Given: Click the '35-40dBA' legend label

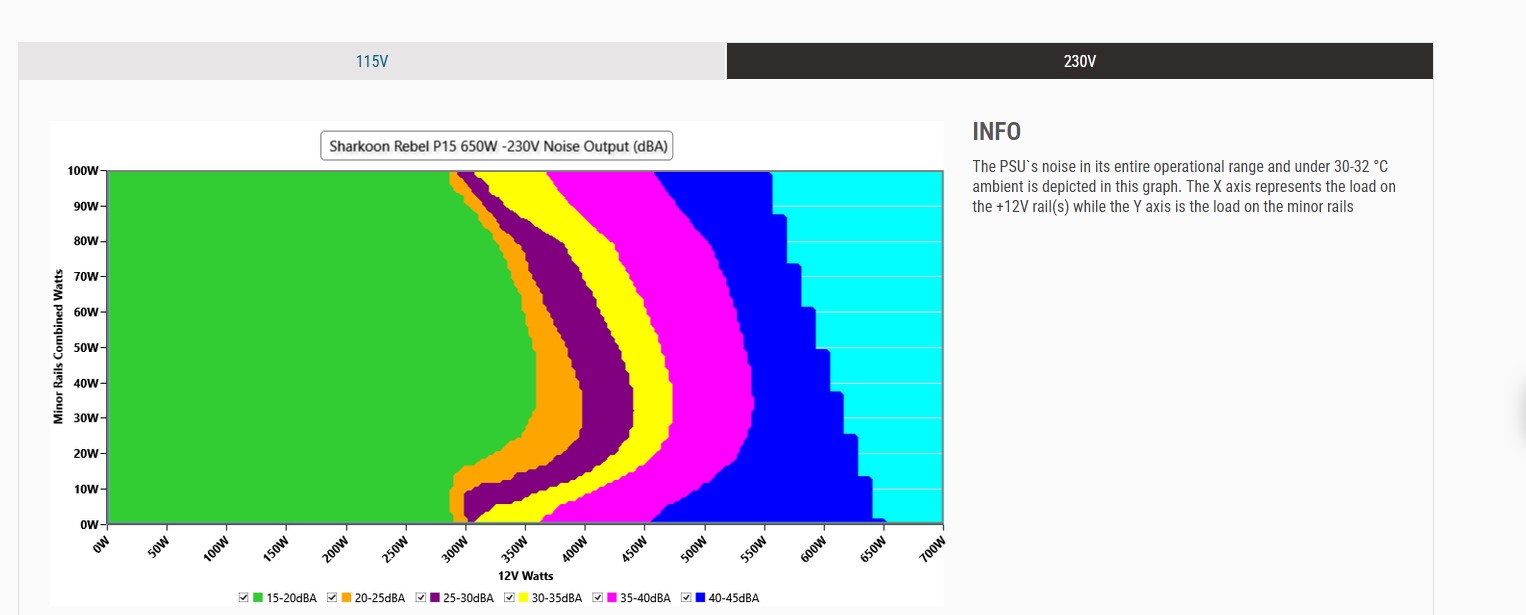Looking at the screenshot, I should point(645,598).
